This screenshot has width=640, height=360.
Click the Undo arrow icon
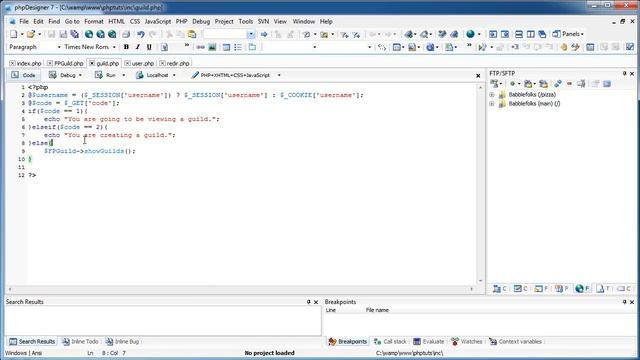point(141,34)
